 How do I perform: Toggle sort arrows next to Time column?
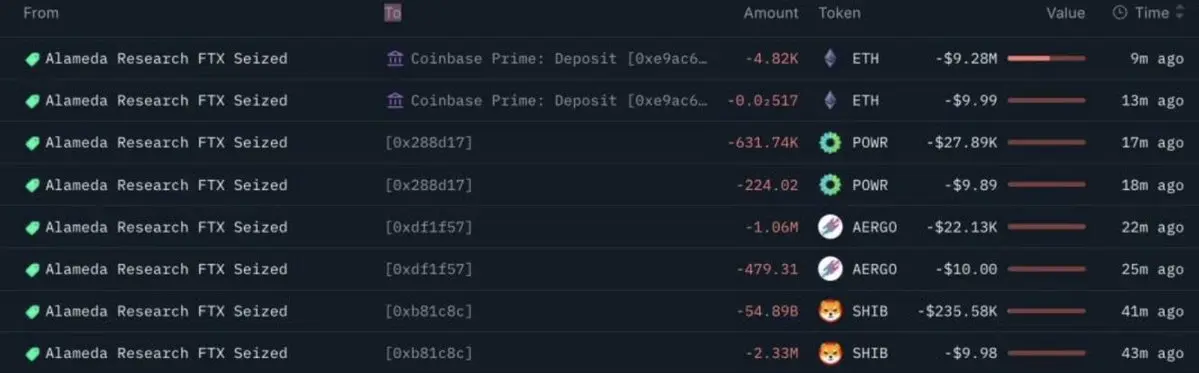click(x=1178, y=13)
